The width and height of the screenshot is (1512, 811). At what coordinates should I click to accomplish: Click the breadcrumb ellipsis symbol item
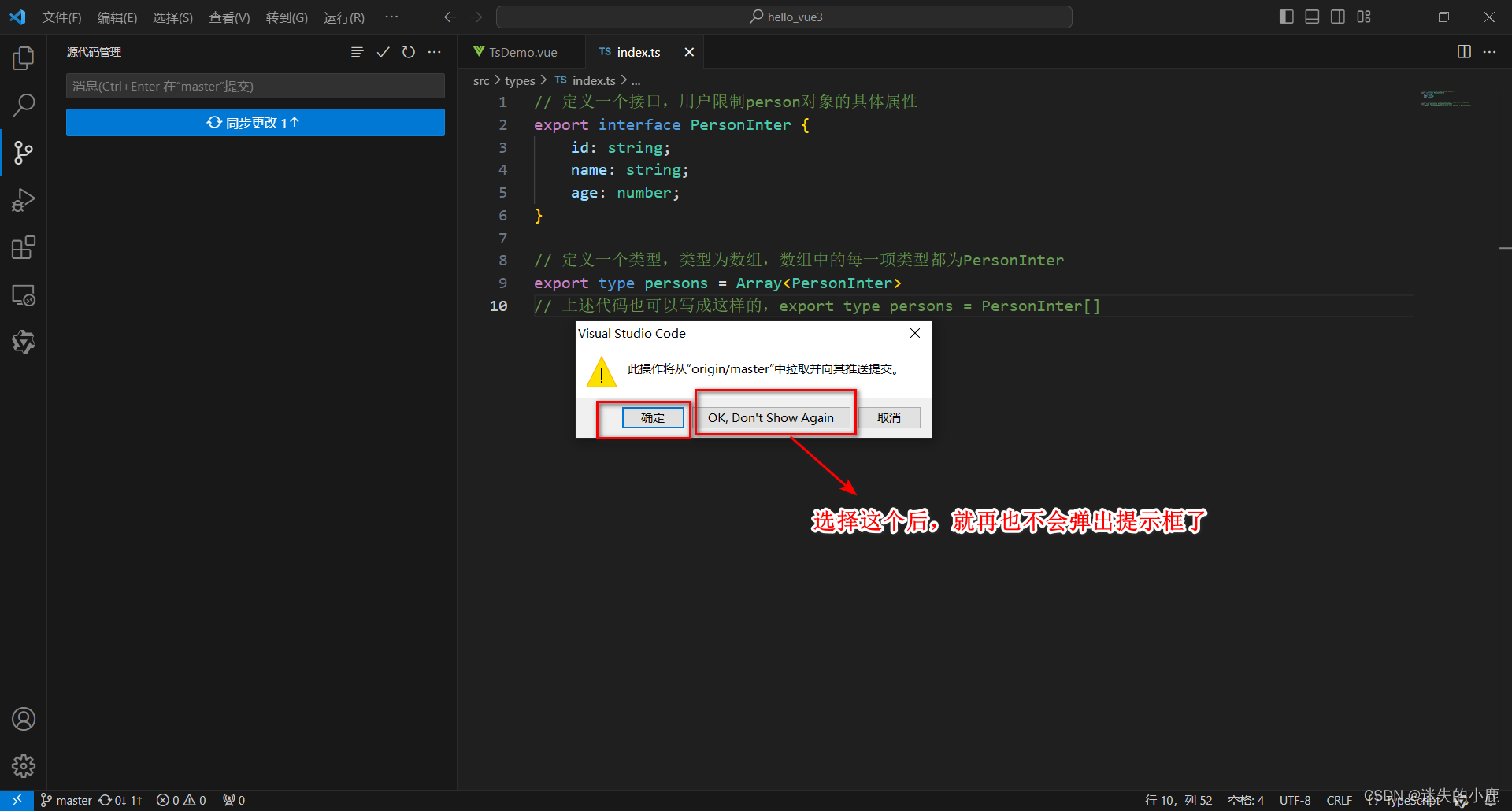[x=636, y=80]
